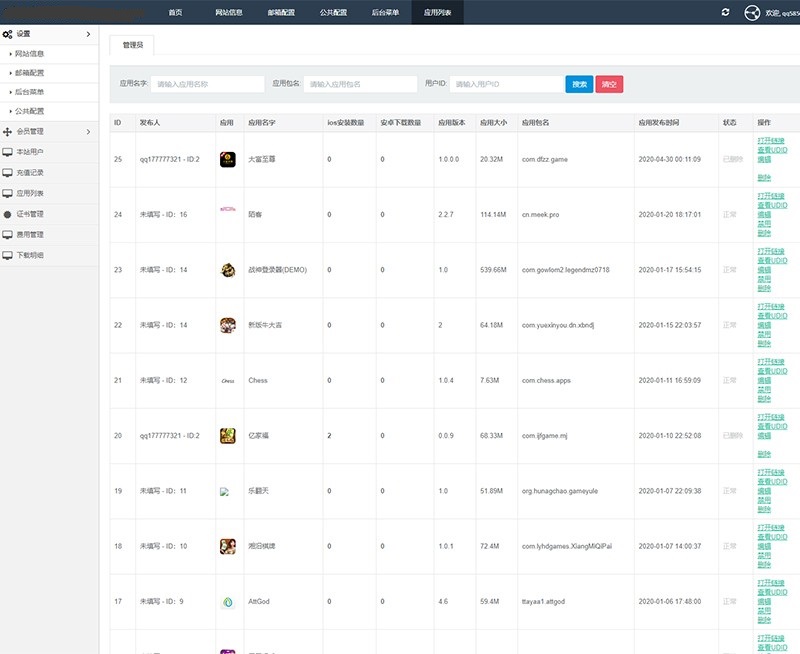Expand the 设置 sidebar section chevron

[x=88, y=34]
